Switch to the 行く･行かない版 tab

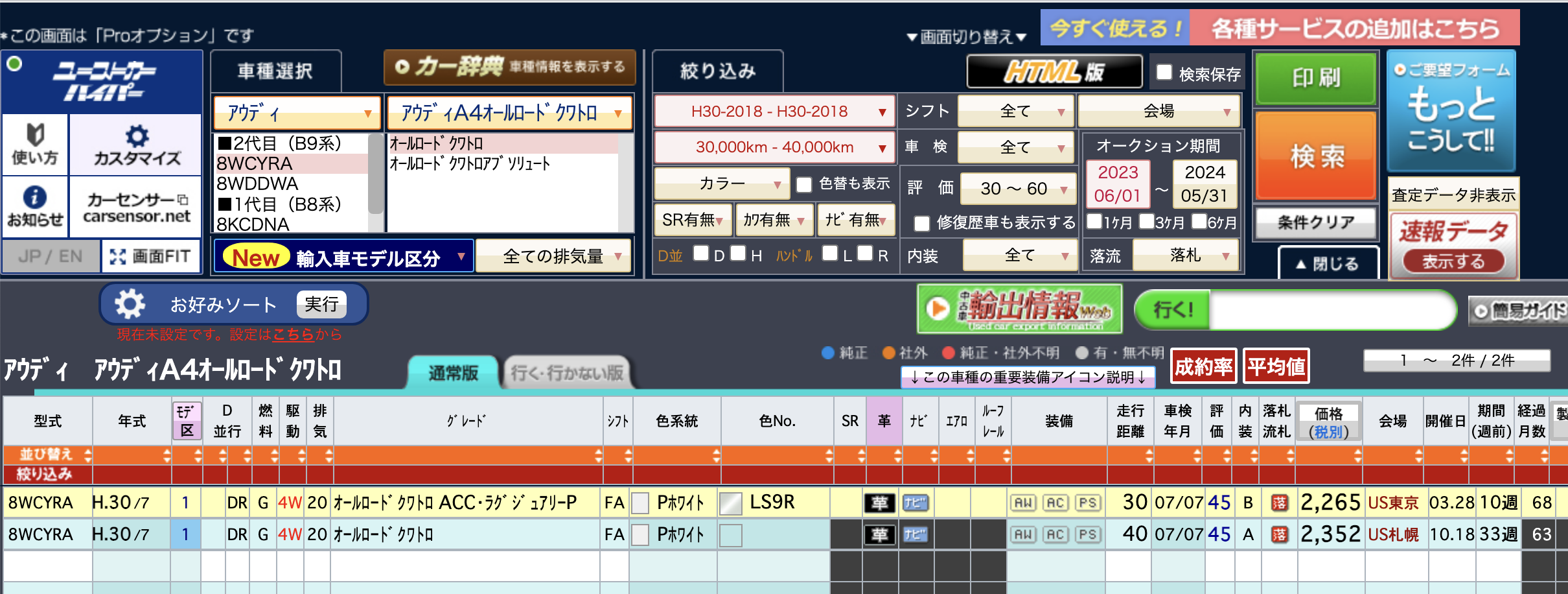point(567,373)
